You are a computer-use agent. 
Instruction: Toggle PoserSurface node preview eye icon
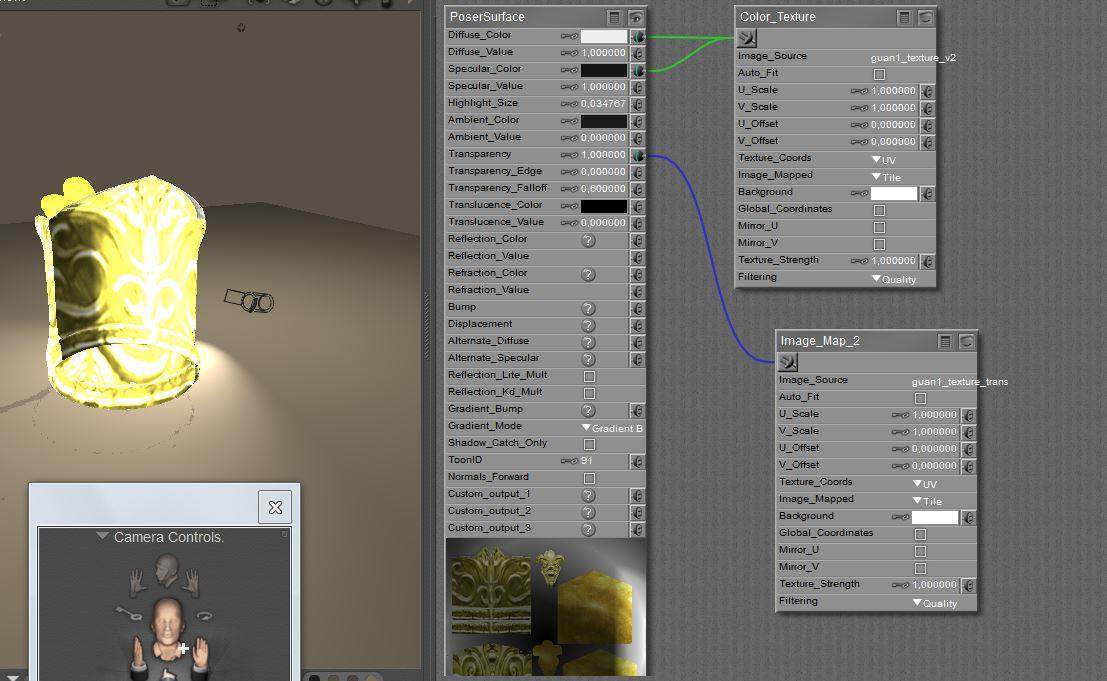click(x=636, y=17)
